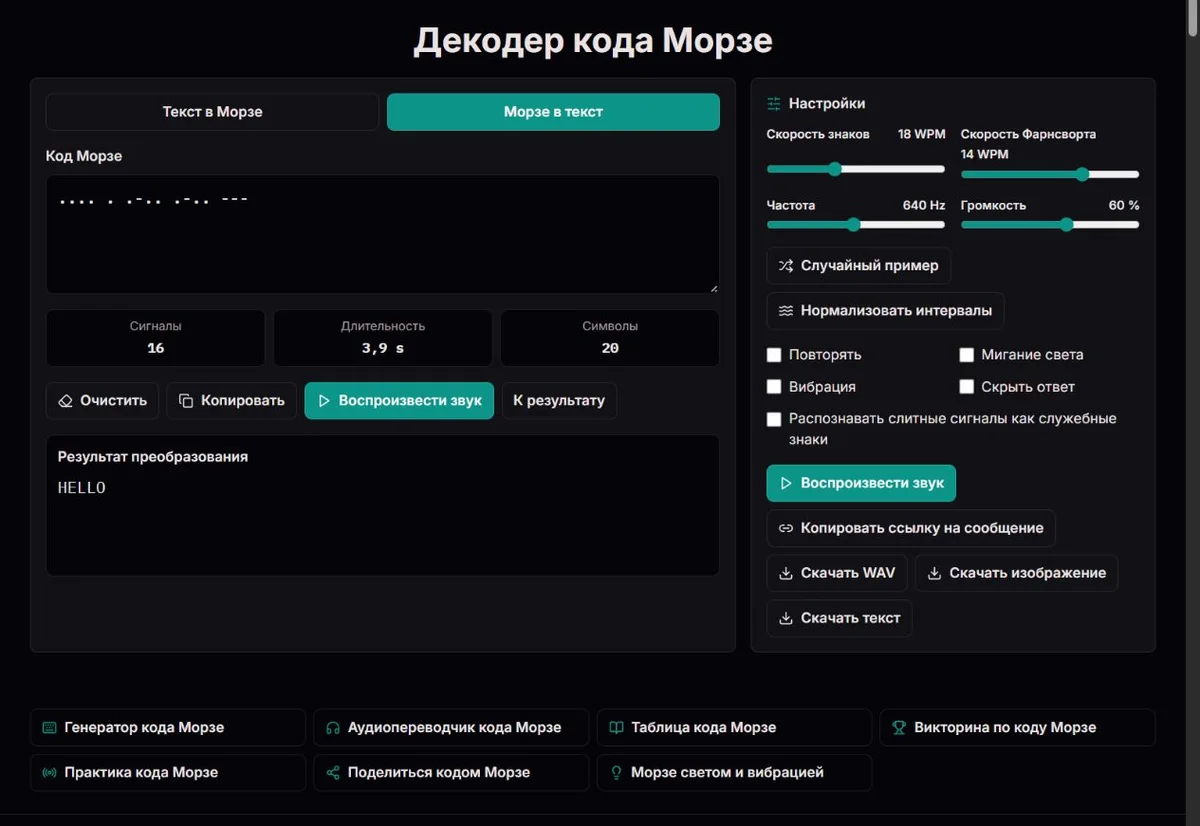
Task: Click the HELLO result text
Action: (82, 488)
